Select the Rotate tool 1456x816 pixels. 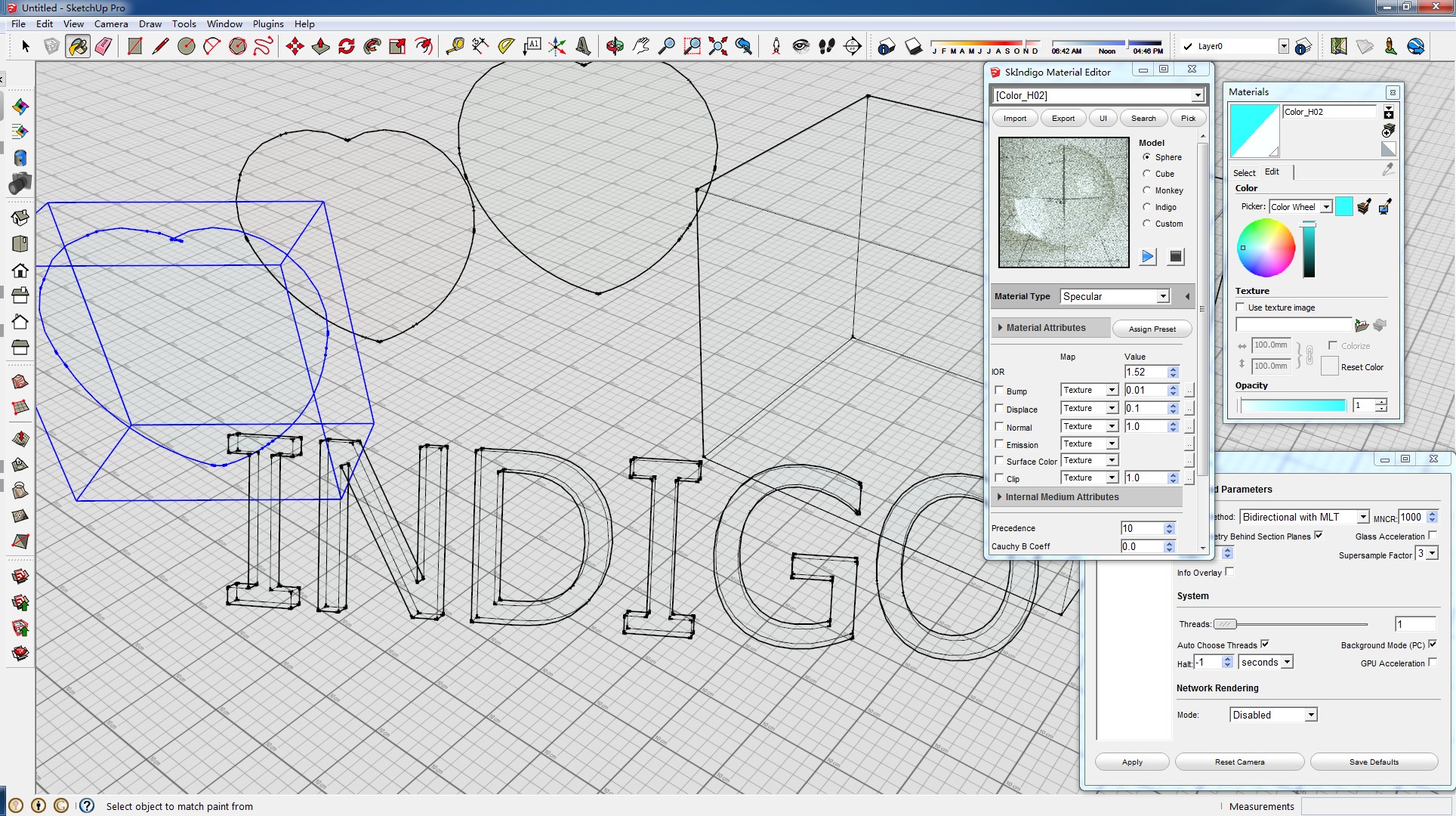[x=346, y=47]
